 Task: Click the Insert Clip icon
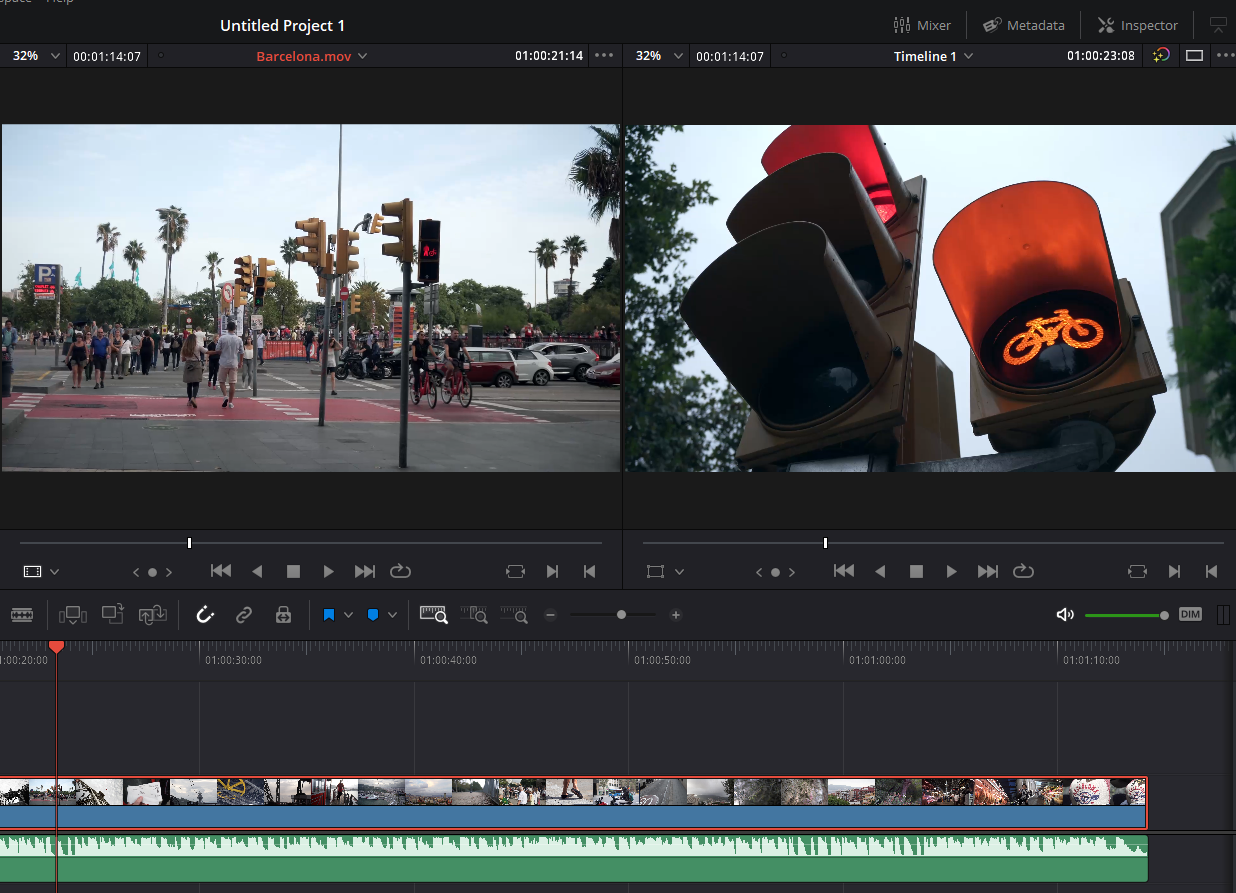(73, 615)
